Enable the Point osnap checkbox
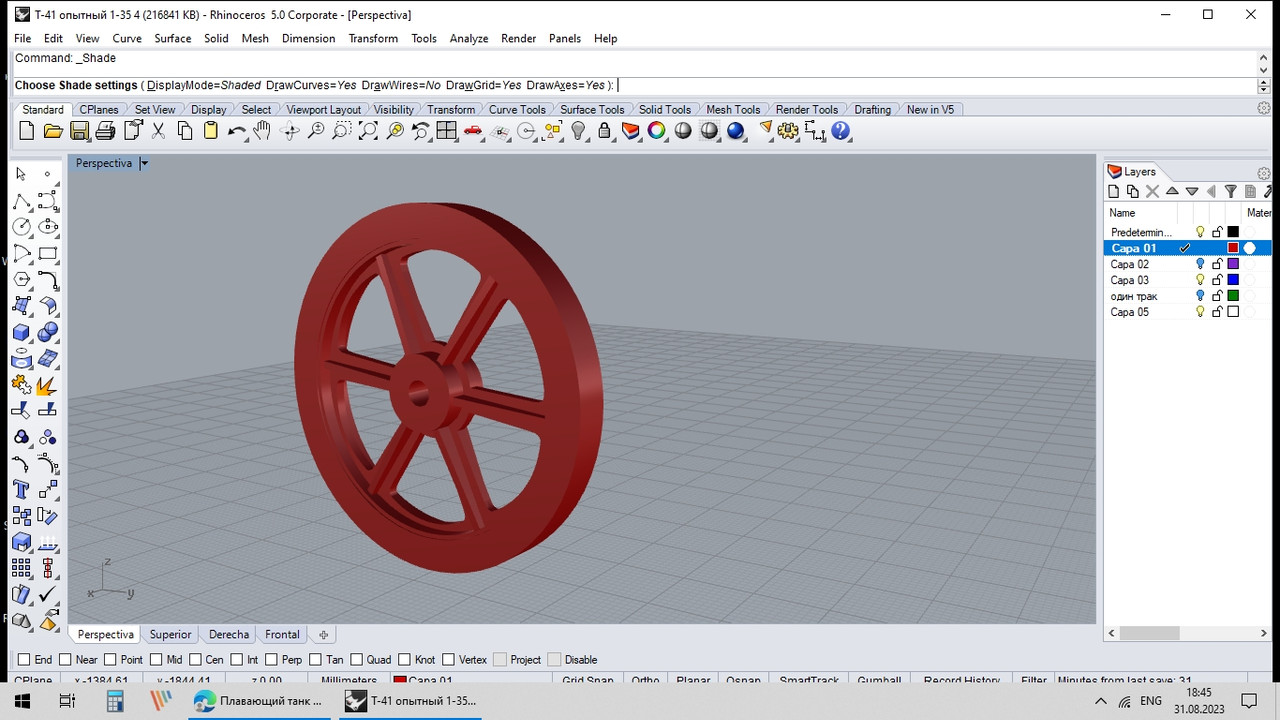1280x720 pixels. (x=110, y=659)
